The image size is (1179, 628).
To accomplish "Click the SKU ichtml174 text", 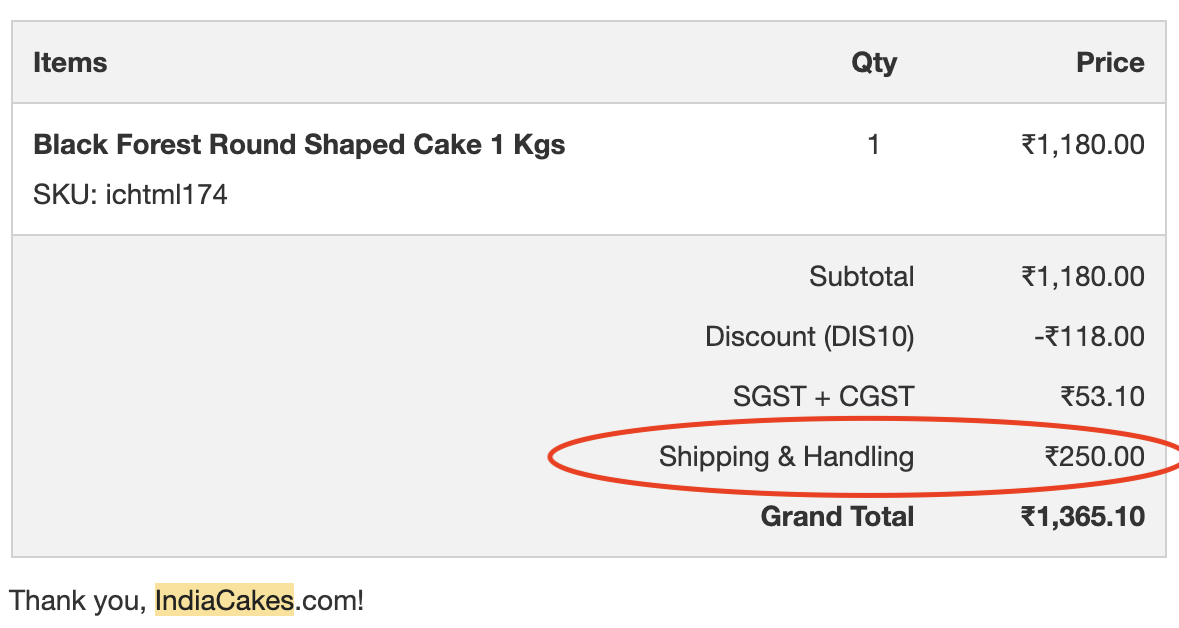I will (130, 194).
